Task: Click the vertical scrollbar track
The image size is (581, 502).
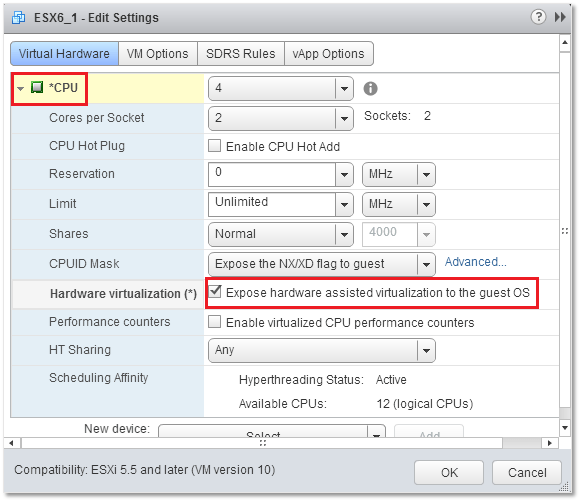Action: pyautogui.click(x=565, y=230)
